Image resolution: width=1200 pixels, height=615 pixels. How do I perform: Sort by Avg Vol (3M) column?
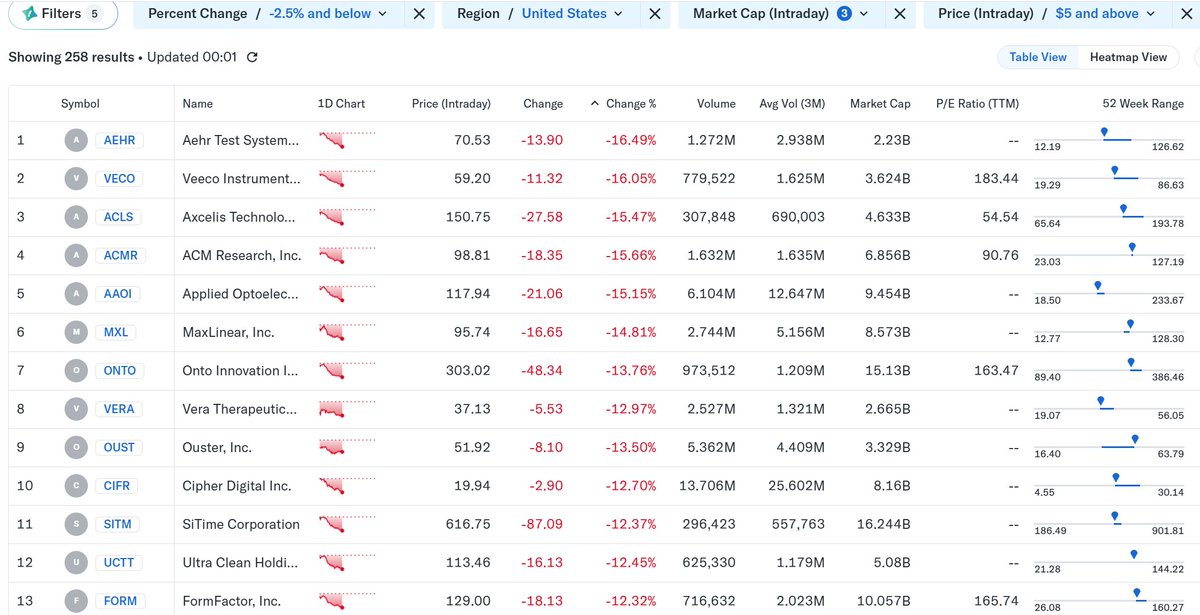(792, 103)
